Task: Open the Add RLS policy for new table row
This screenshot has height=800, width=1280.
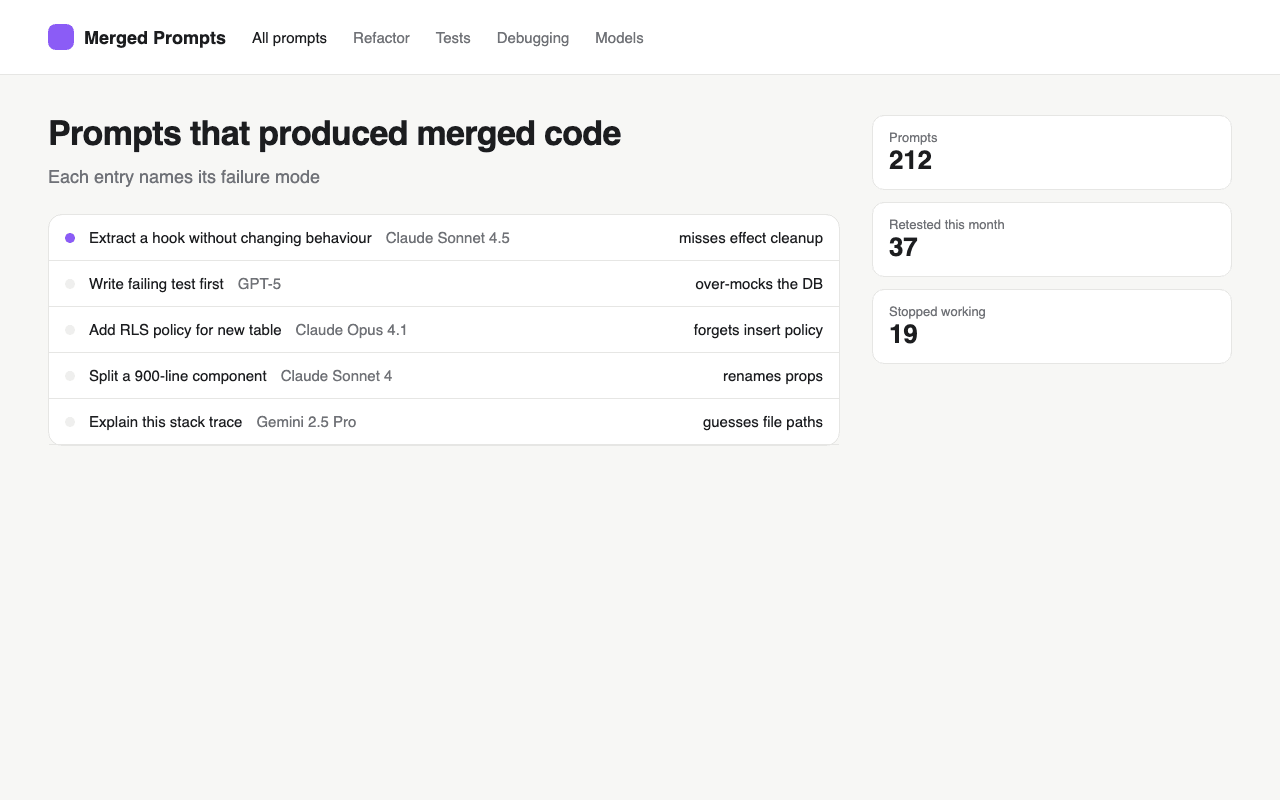Action: coord(444,330)
